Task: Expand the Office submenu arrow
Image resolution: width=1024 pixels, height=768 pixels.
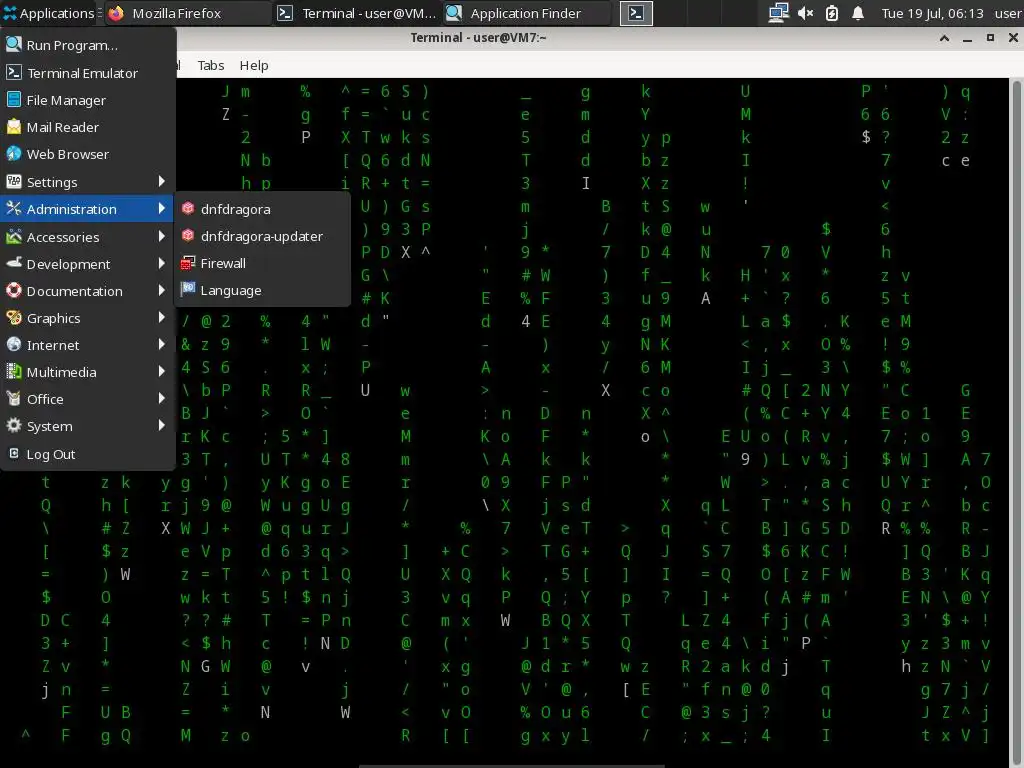Action: click(161, 398)
